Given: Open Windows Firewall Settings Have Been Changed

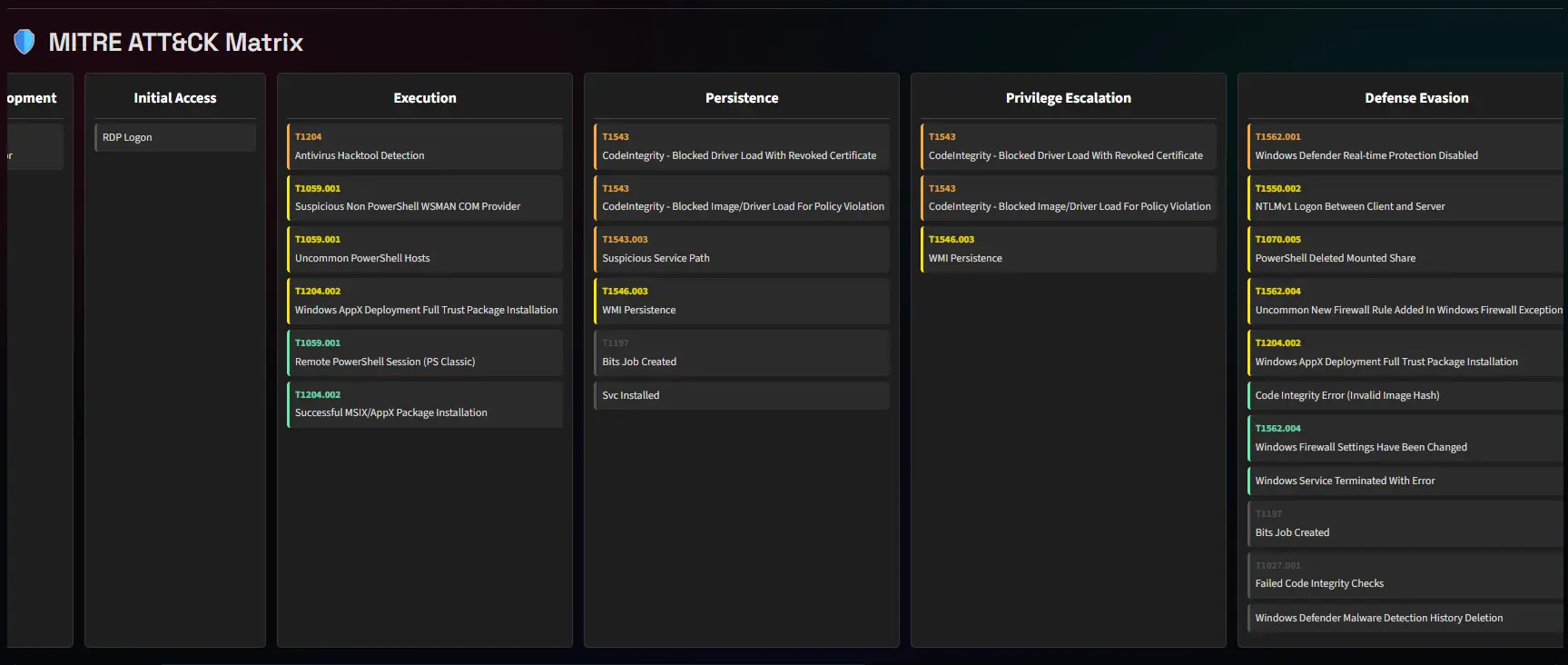Looking at the screenshot, I should coord(1405,439).
